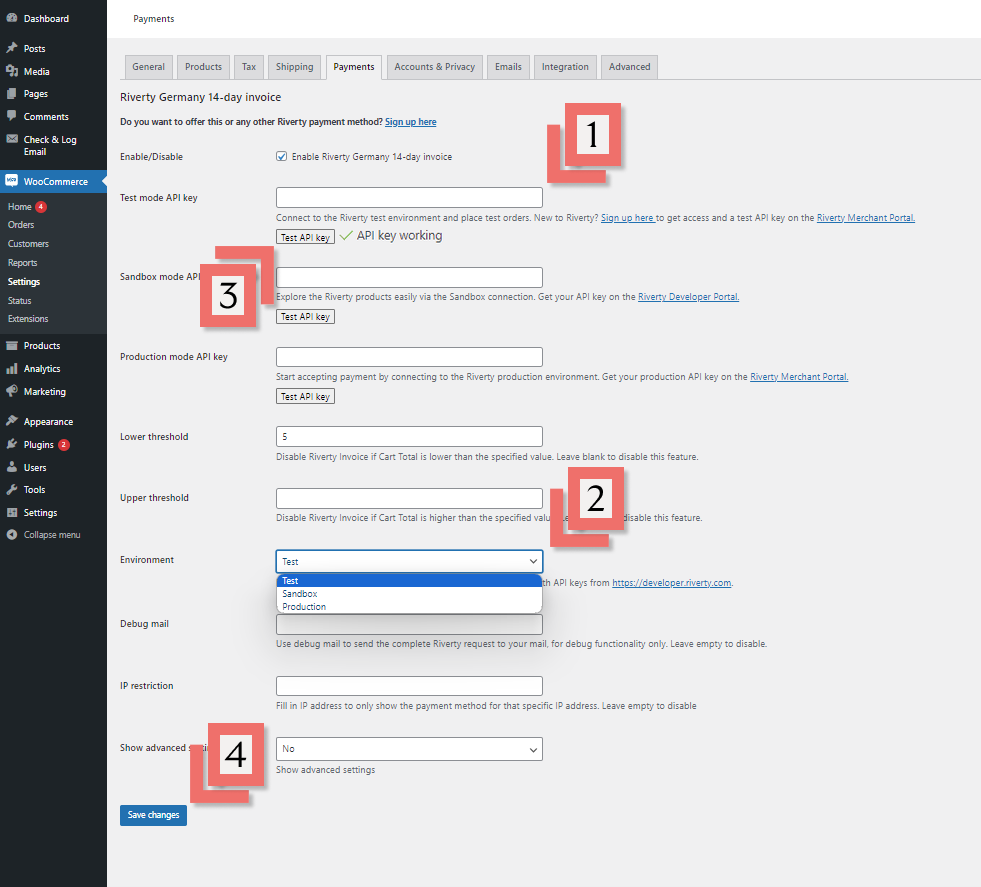Open Plugins via plug icon
981x887 pixels.
click(11, 444)
